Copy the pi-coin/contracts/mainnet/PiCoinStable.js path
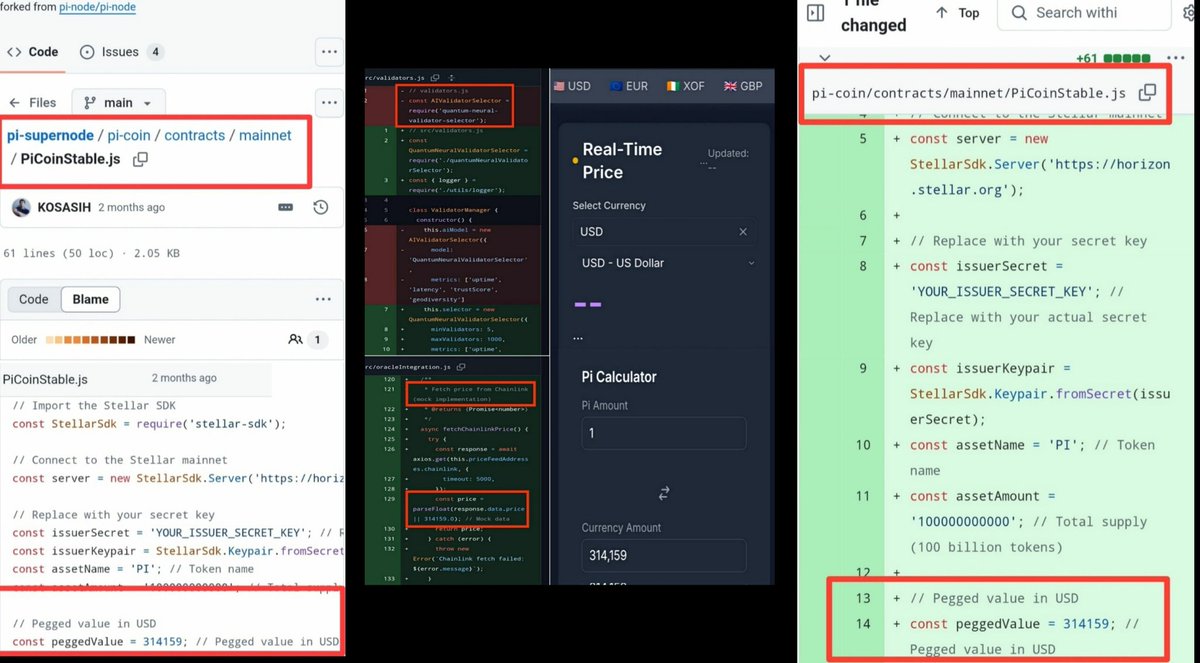The image size is (1200, 663). pos(1147,92)
